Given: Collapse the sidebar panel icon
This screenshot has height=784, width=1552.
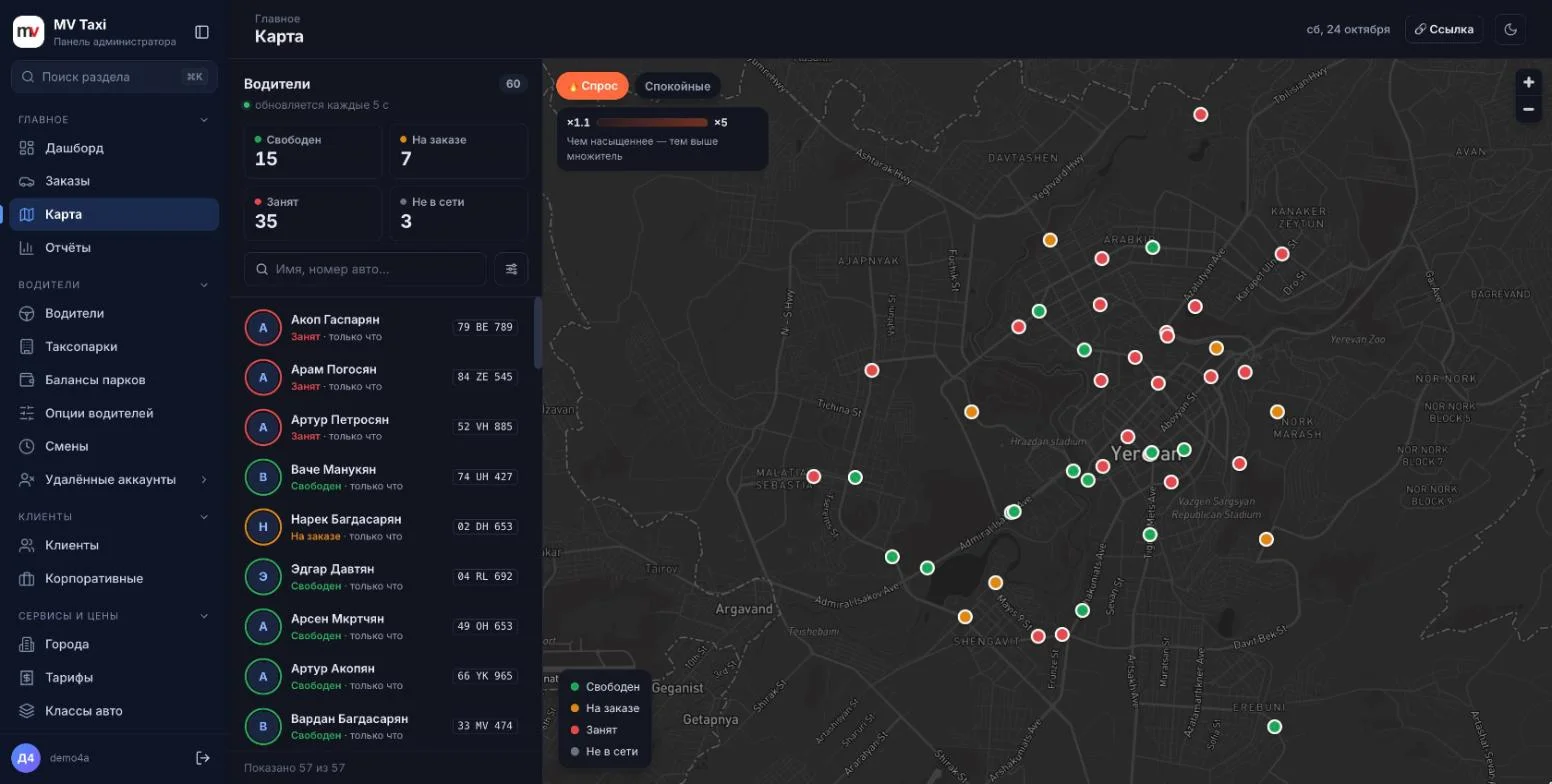Looking at the screenshot, I should pos(202,32).
